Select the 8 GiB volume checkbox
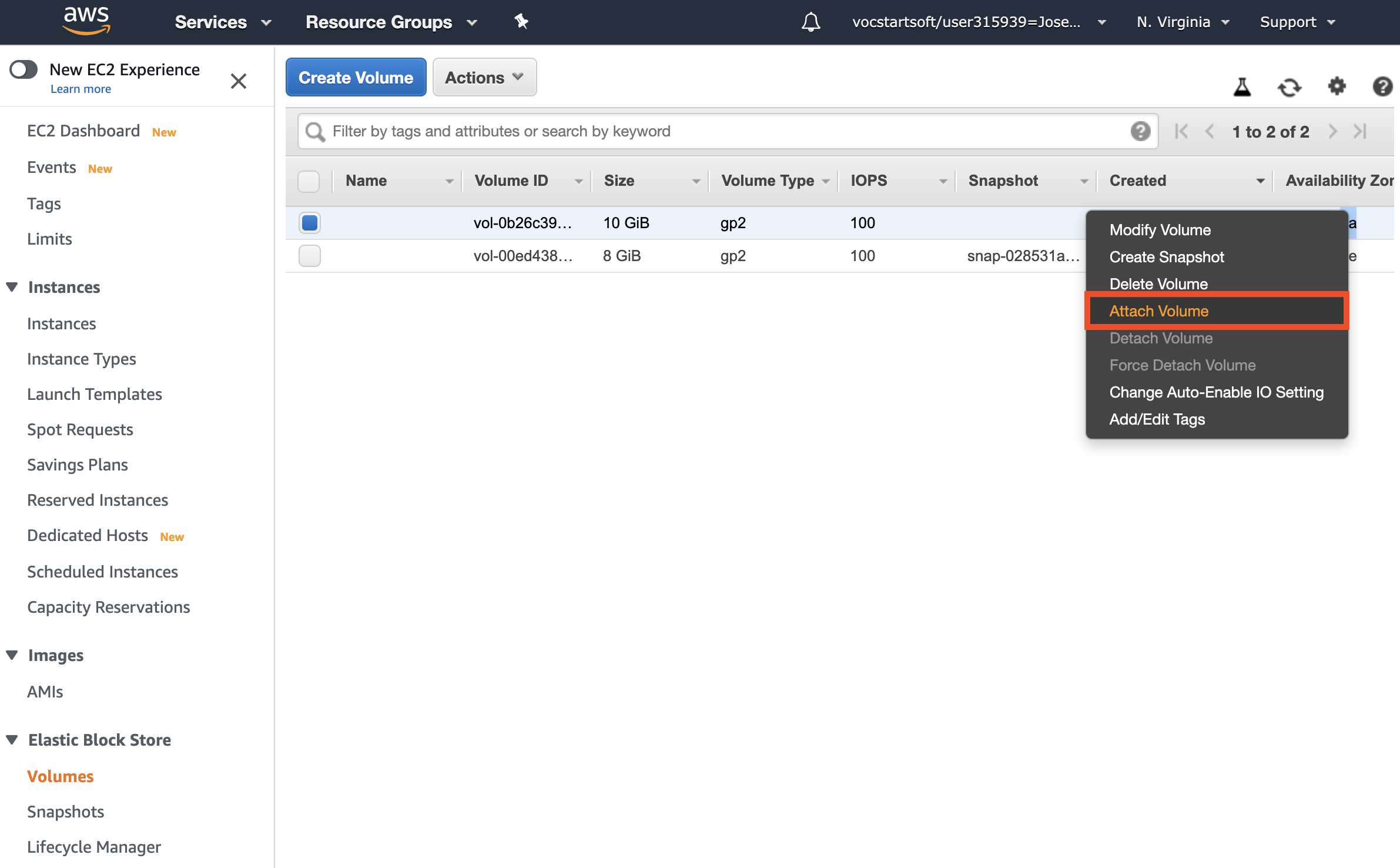The height and width of the screenshot is (868, 1400). tap(309, 256)
